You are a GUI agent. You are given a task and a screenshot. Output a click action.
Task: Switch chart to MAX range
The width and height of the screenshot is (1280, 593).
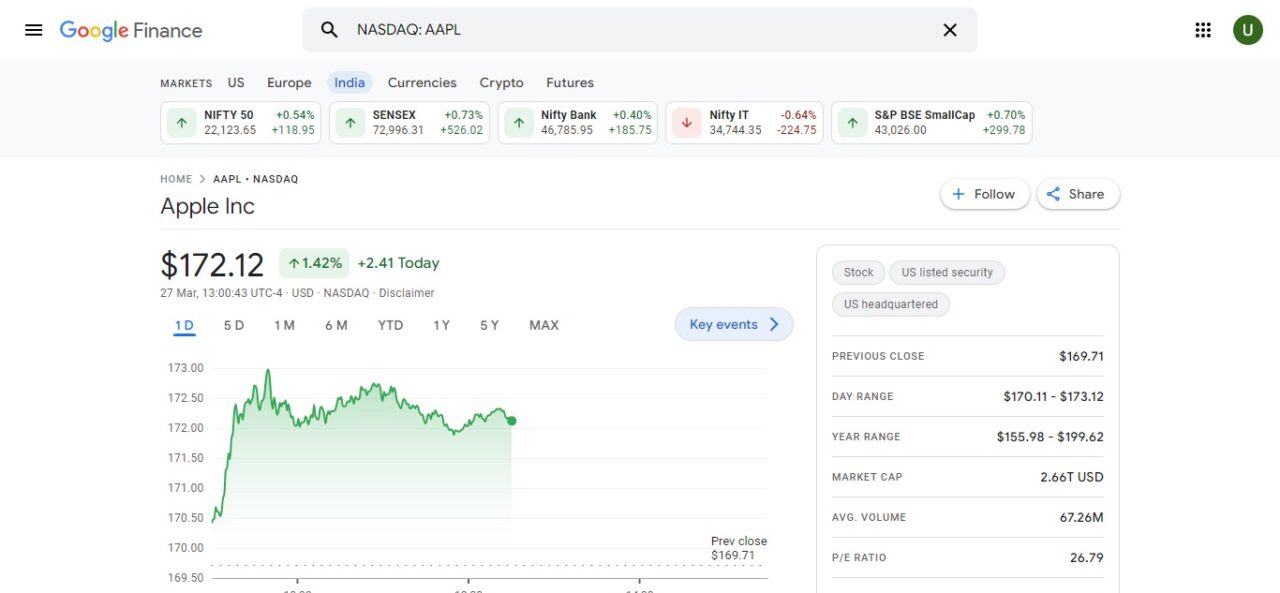point(544,325)
